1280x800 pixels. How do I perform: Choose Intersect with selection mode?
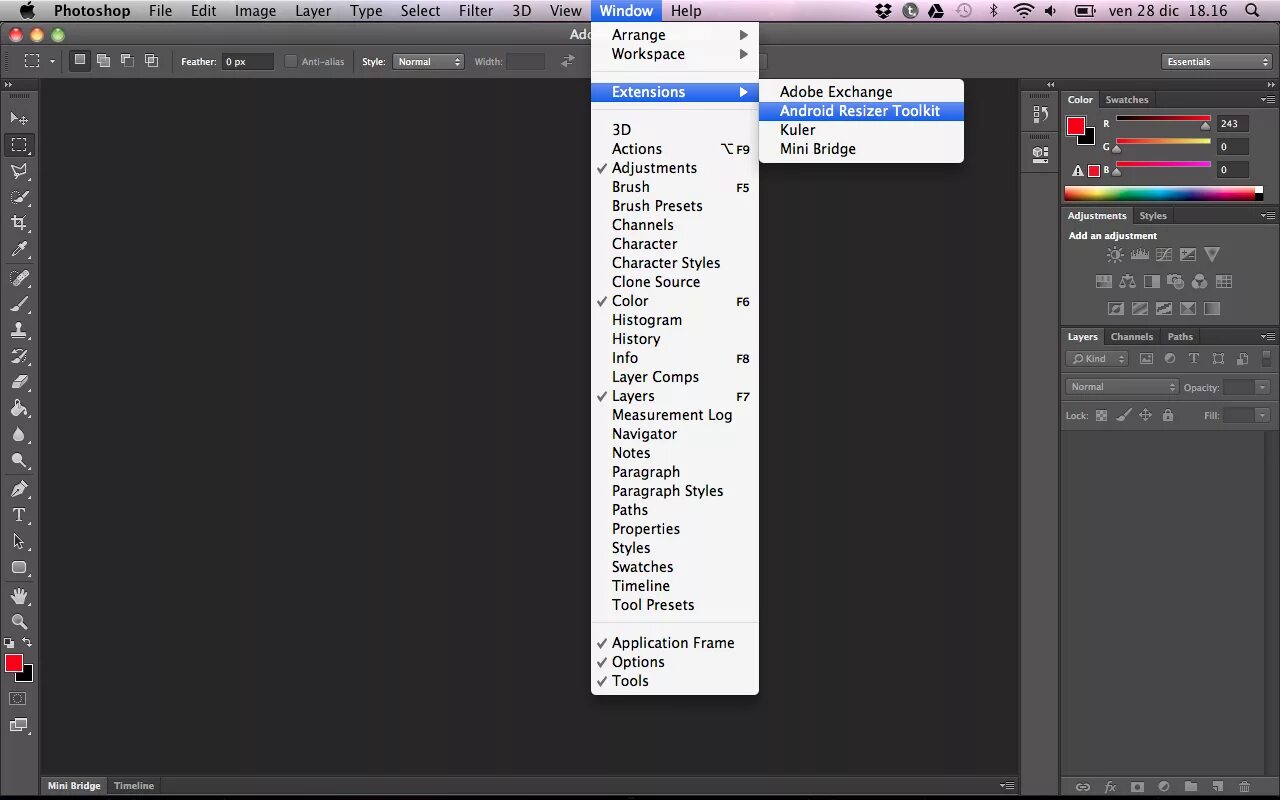(152, 61)
